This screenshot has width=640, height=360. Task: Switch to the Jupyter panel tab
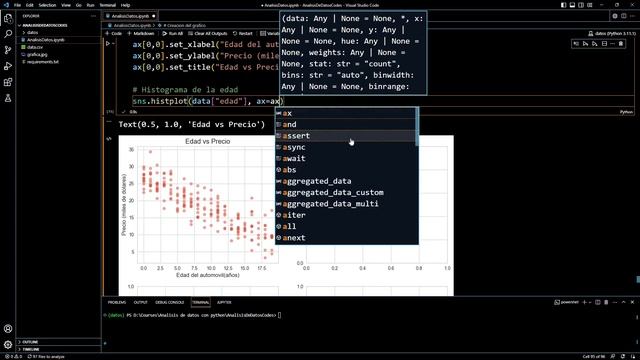(x=224, y=302)
